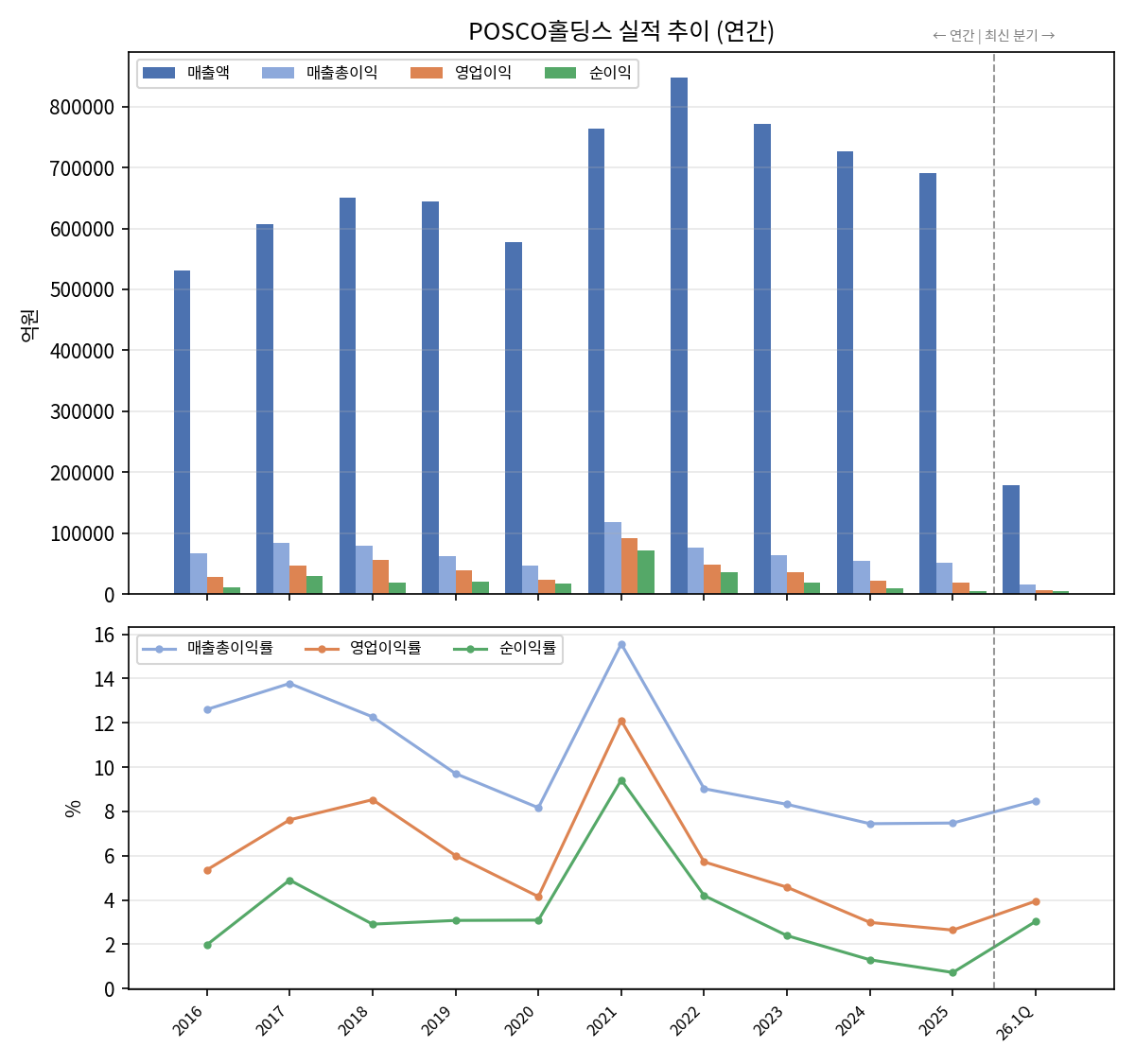Click the 억원 y-axis label
The height and width of the screenshot is (1064, 1135).
(x=29, y=324)
